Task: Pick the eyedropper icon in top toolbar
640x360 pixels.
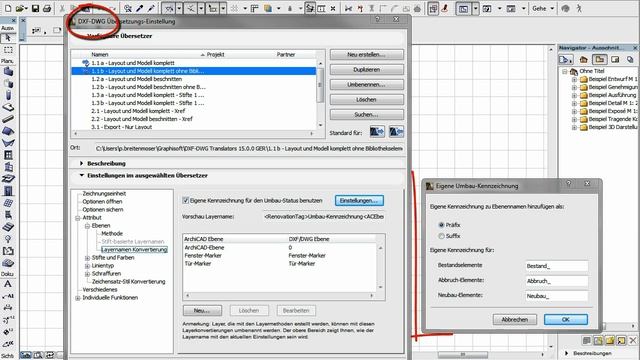Action: 139,8
